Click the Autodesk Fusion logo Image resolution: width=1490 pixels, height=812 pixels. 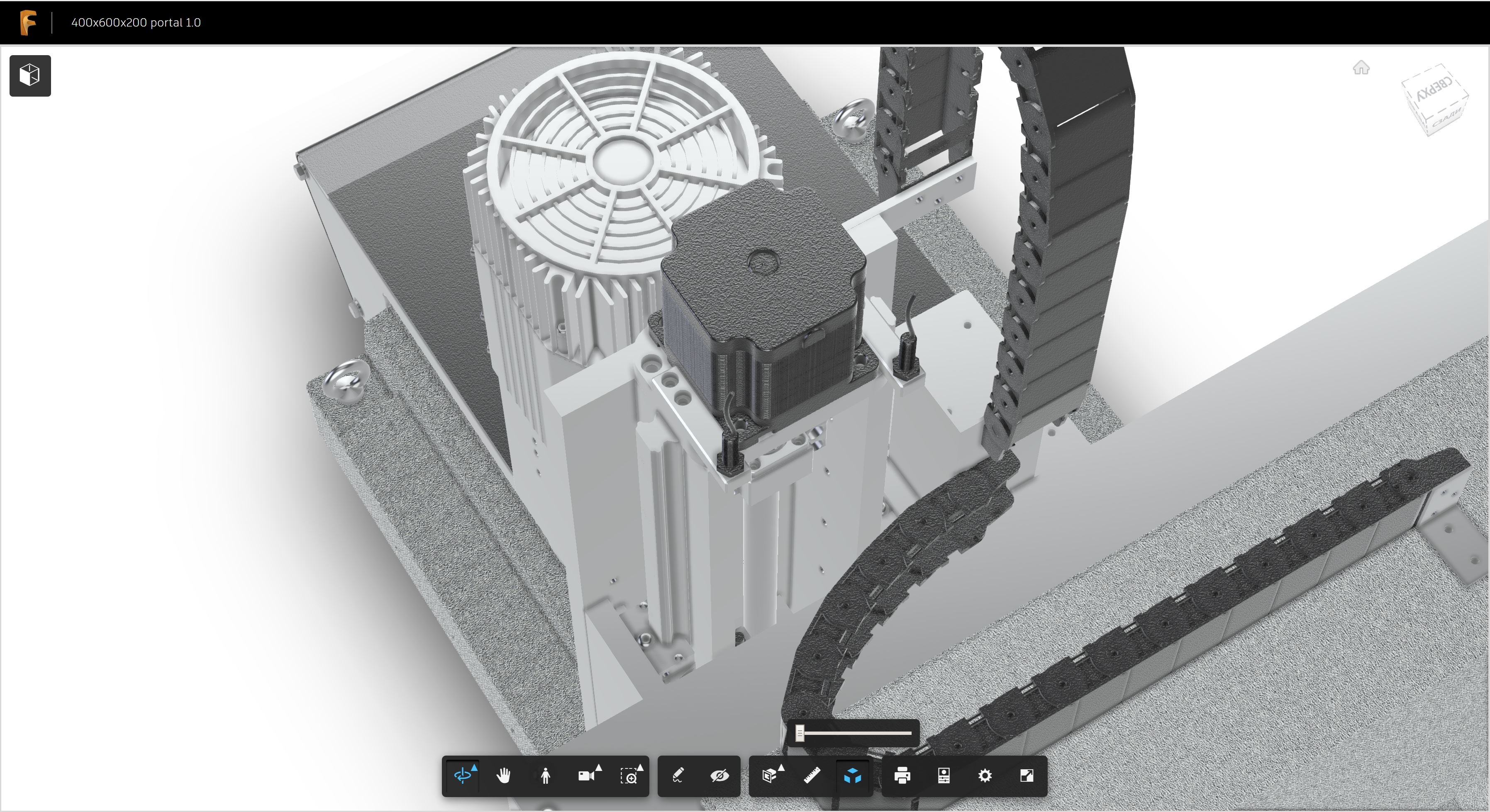[x=28, y=22]
